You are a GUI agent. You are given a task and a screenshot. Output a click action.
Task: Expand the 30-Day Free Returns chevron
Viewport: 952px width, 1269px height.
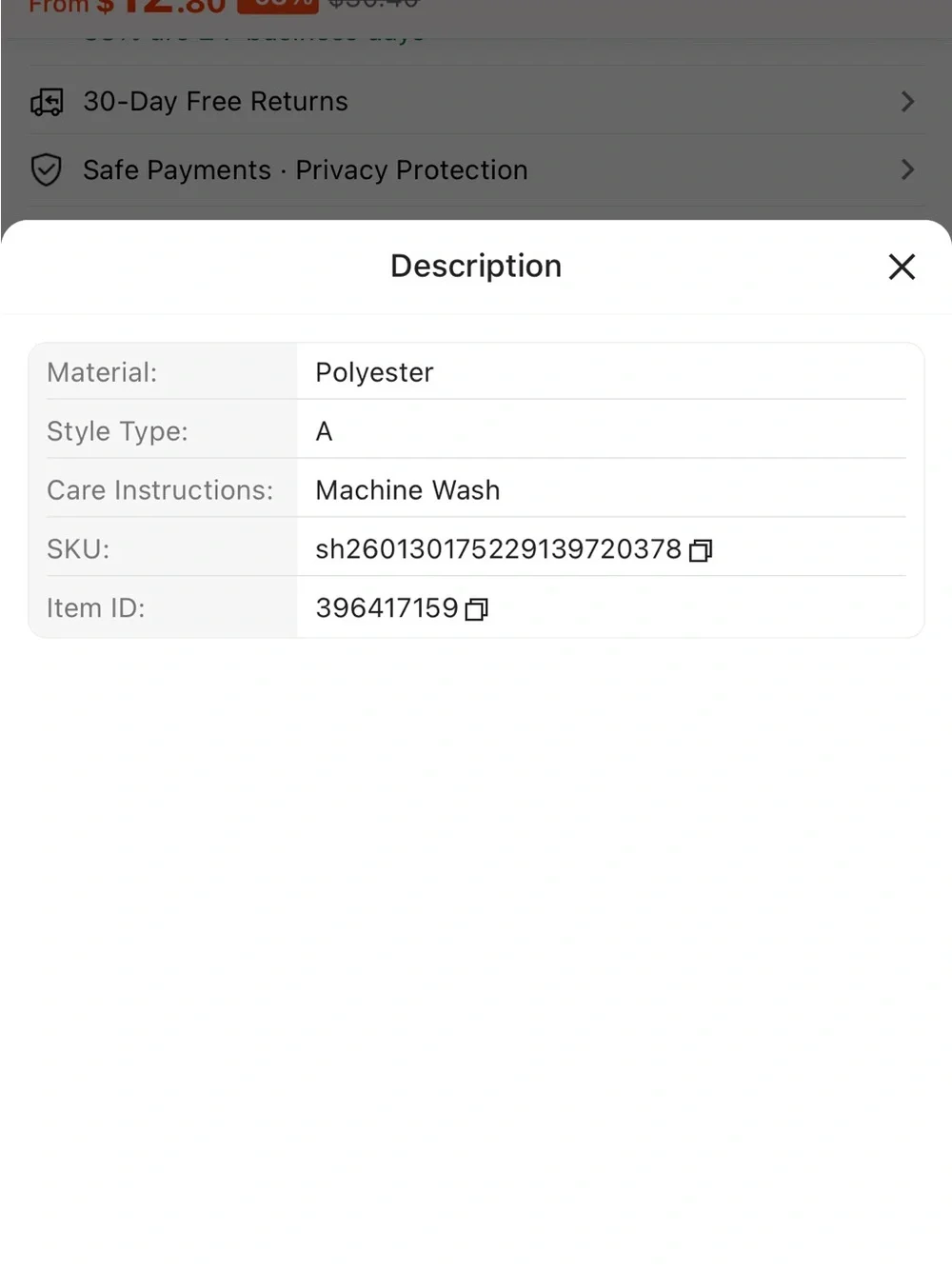pos(907,102)
